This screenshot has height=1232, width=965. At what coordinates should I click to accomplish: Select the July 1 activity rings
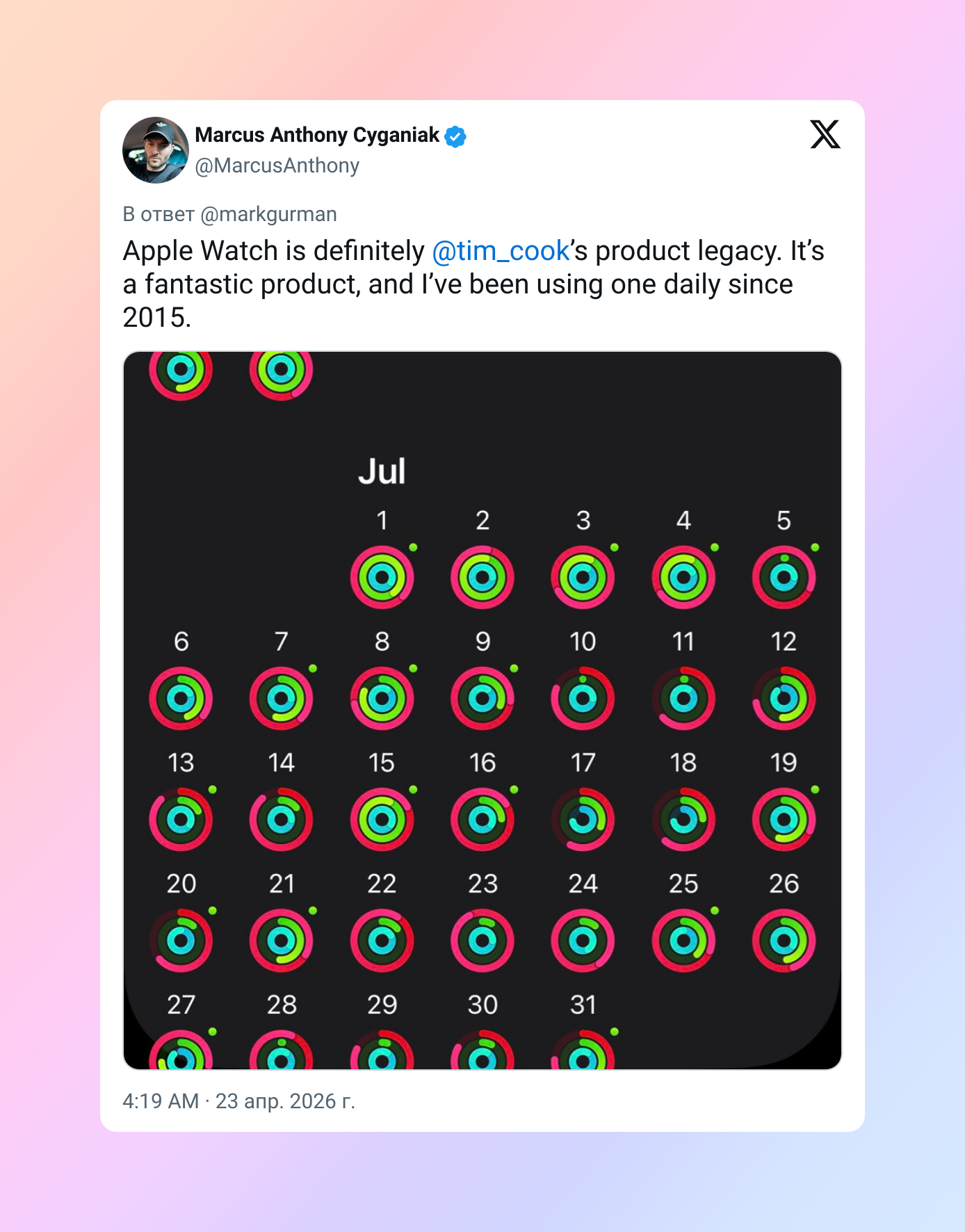click(x=382, y=577)
